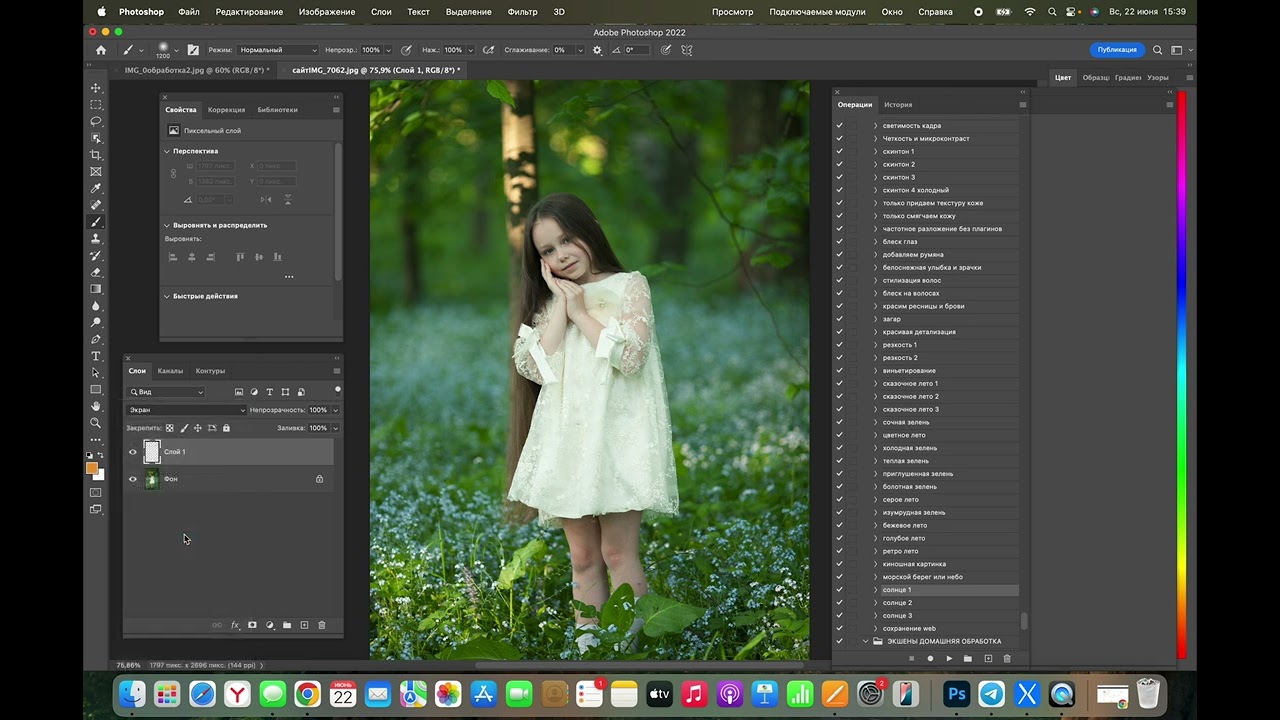Select the Eyedropper tool
Screen dimensions: 1280x720
coord(96,188)
